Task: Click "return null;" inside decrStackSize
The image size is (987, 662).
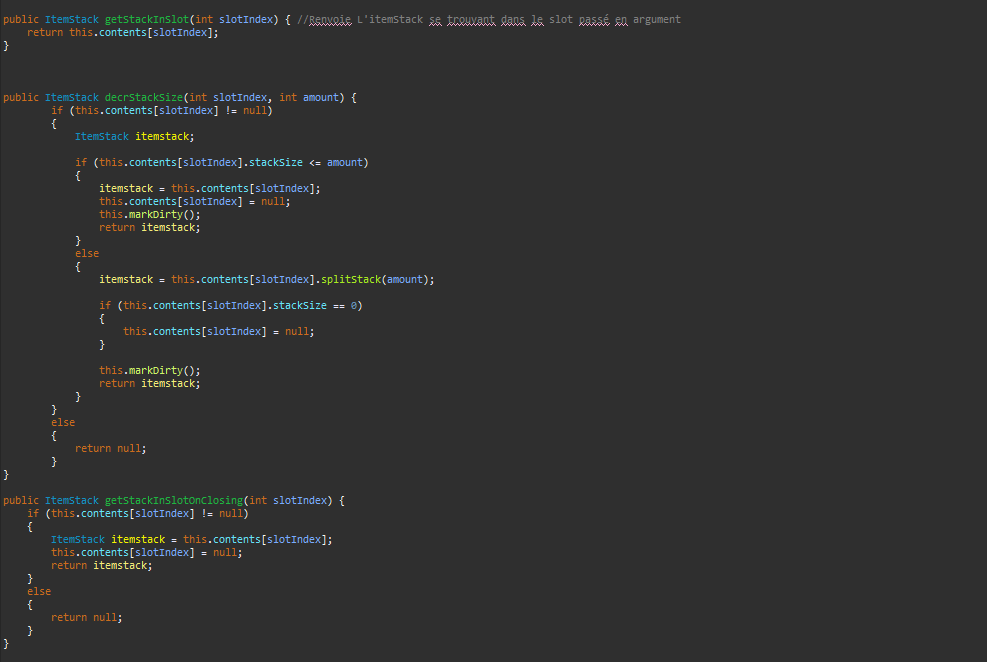Action: [x=110, y=448]
